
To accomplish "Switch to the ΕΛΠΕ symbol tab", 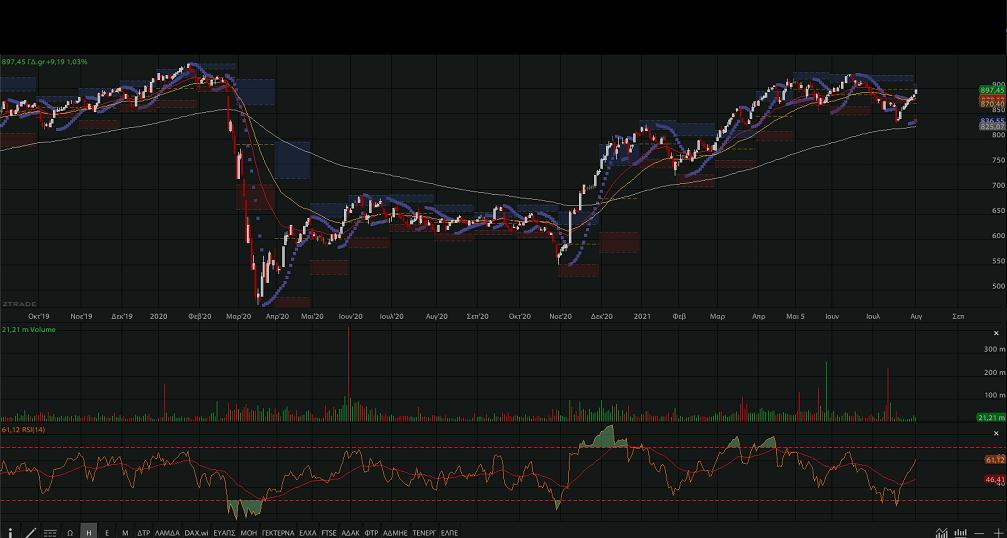I will tap(450, 534).
